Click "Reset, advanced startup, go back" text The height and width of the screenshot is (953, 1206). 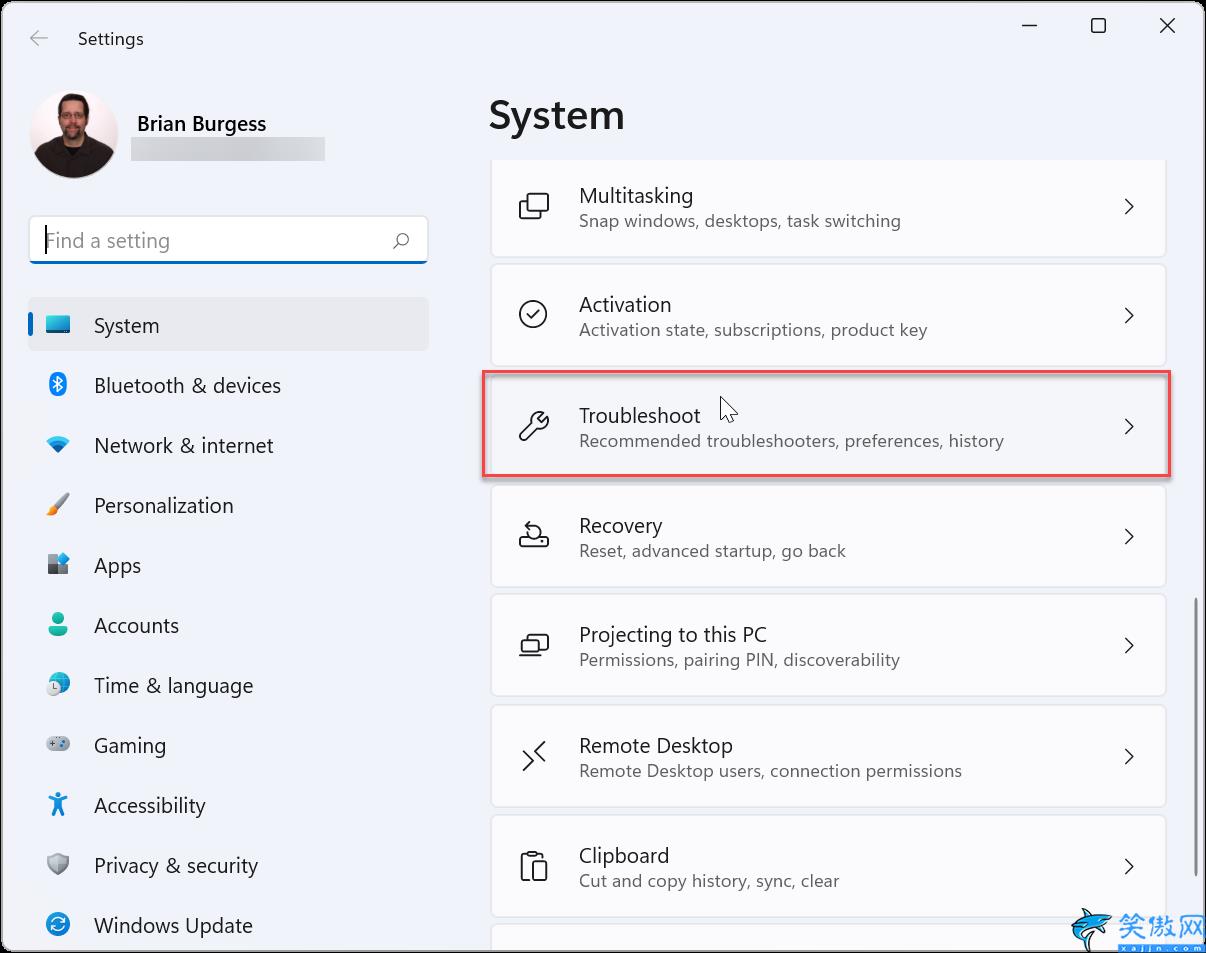pos(712,551)
